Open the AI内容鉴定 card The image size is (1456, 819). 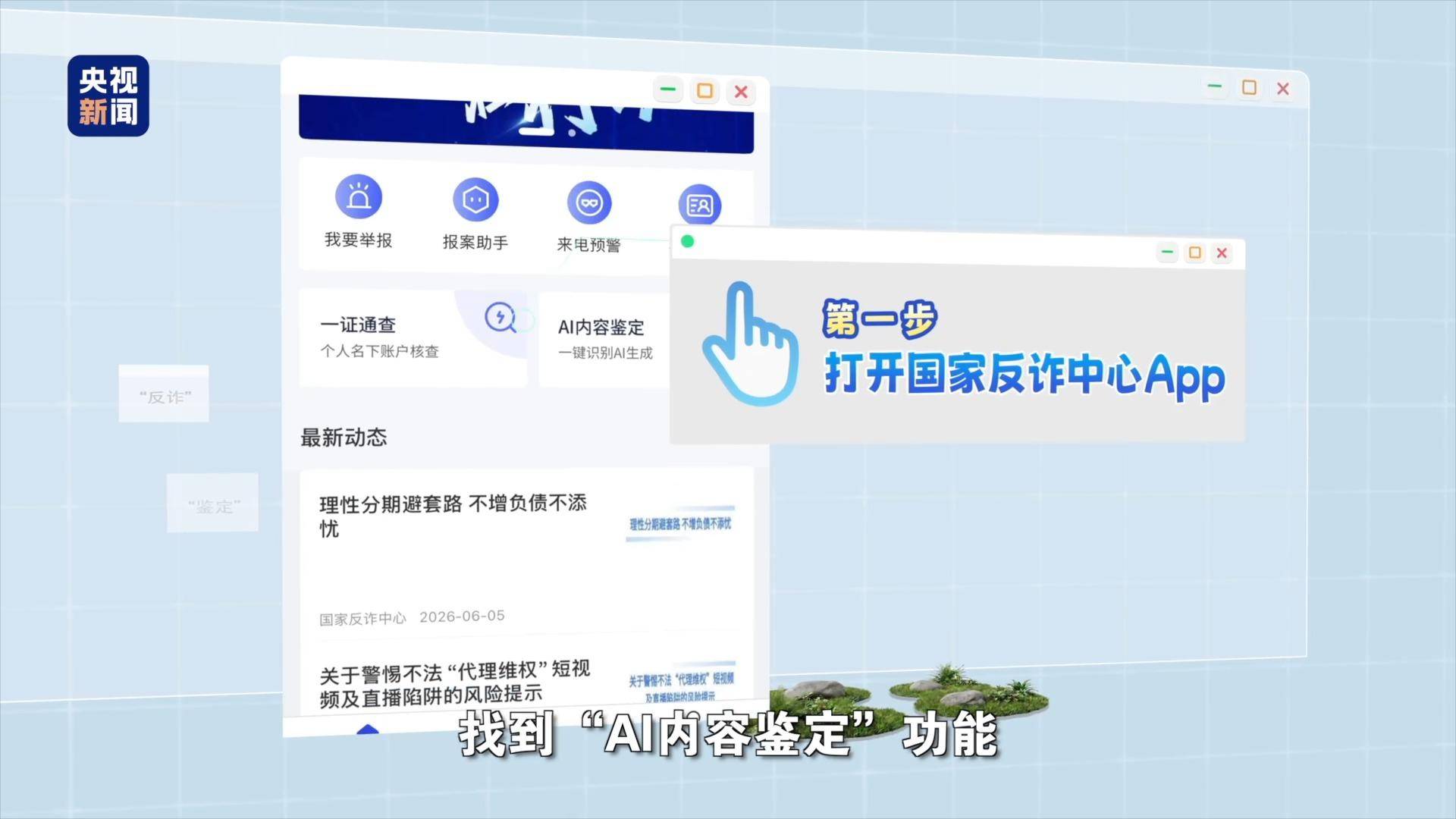coord(604,340)
